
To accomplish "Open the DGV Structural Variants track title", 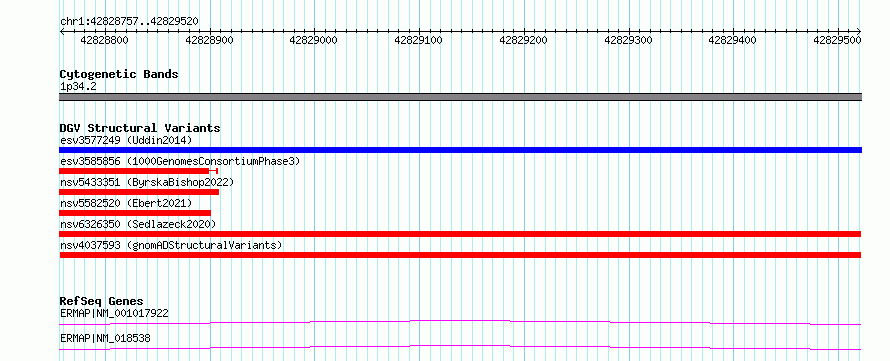I will pos(140,128).
